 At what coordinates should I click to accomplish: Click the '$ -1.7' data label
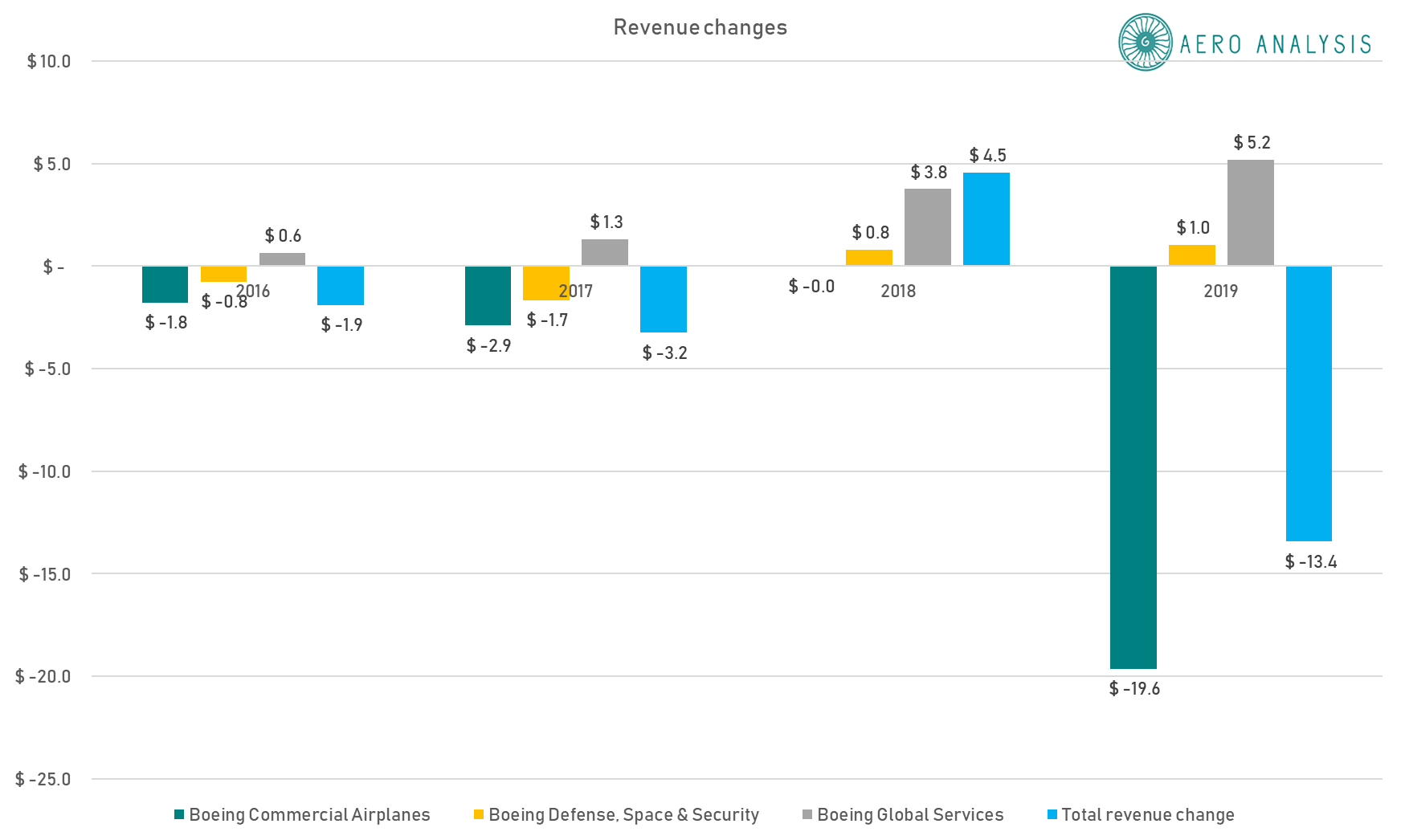click(547, 320)
